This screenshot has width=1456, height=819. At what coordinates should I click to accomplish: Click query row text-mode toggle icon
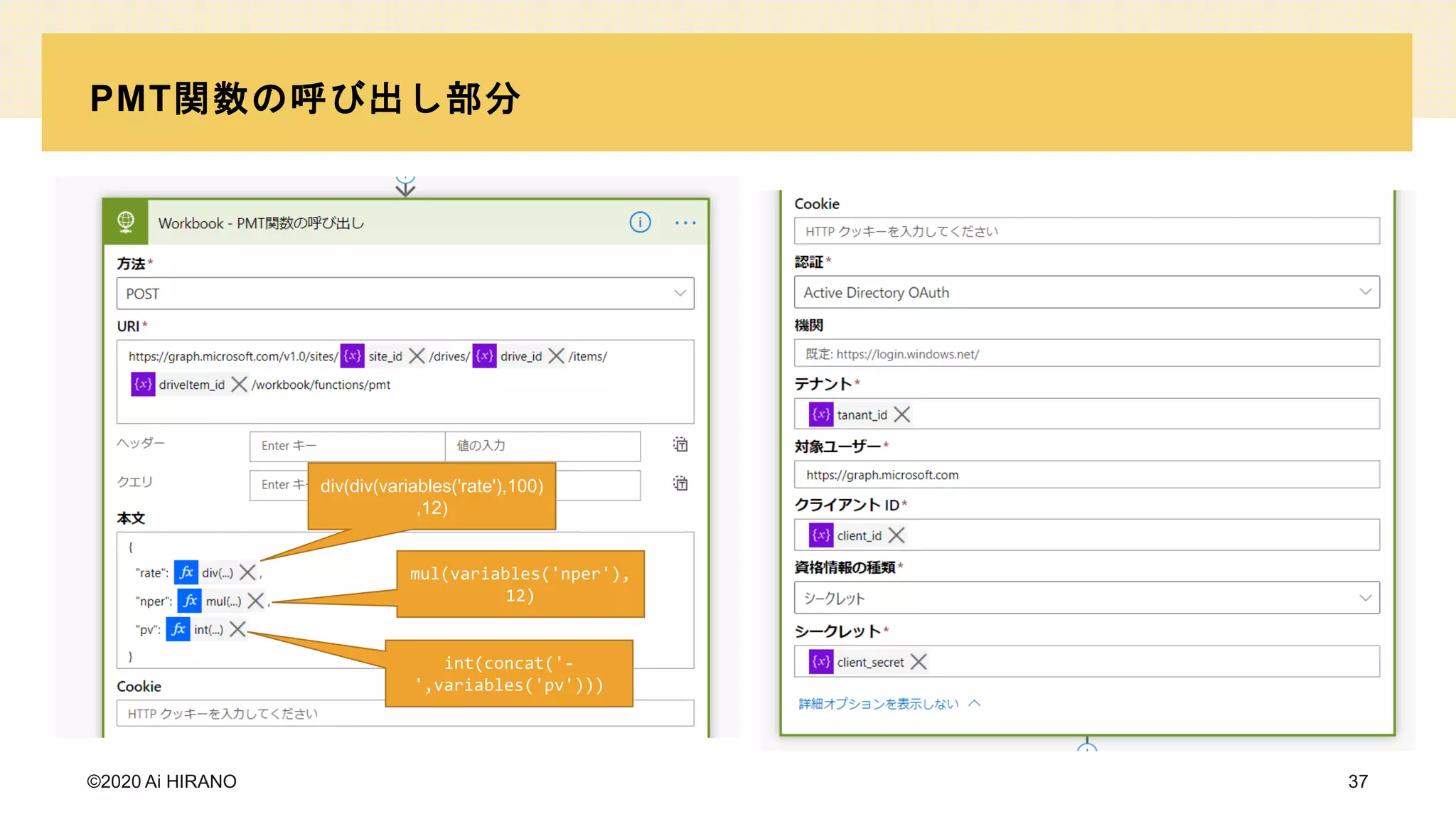point(680,484)
